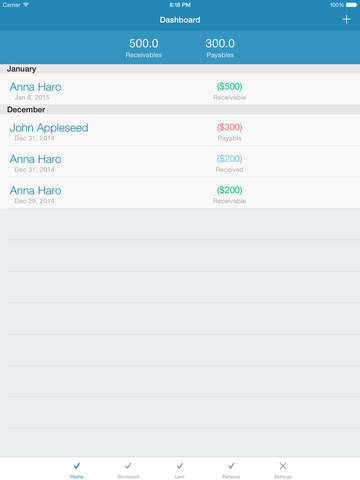Open Anna Haro's January entry
This screenshot has height=480, width=360.
click(x=180, y=89)
